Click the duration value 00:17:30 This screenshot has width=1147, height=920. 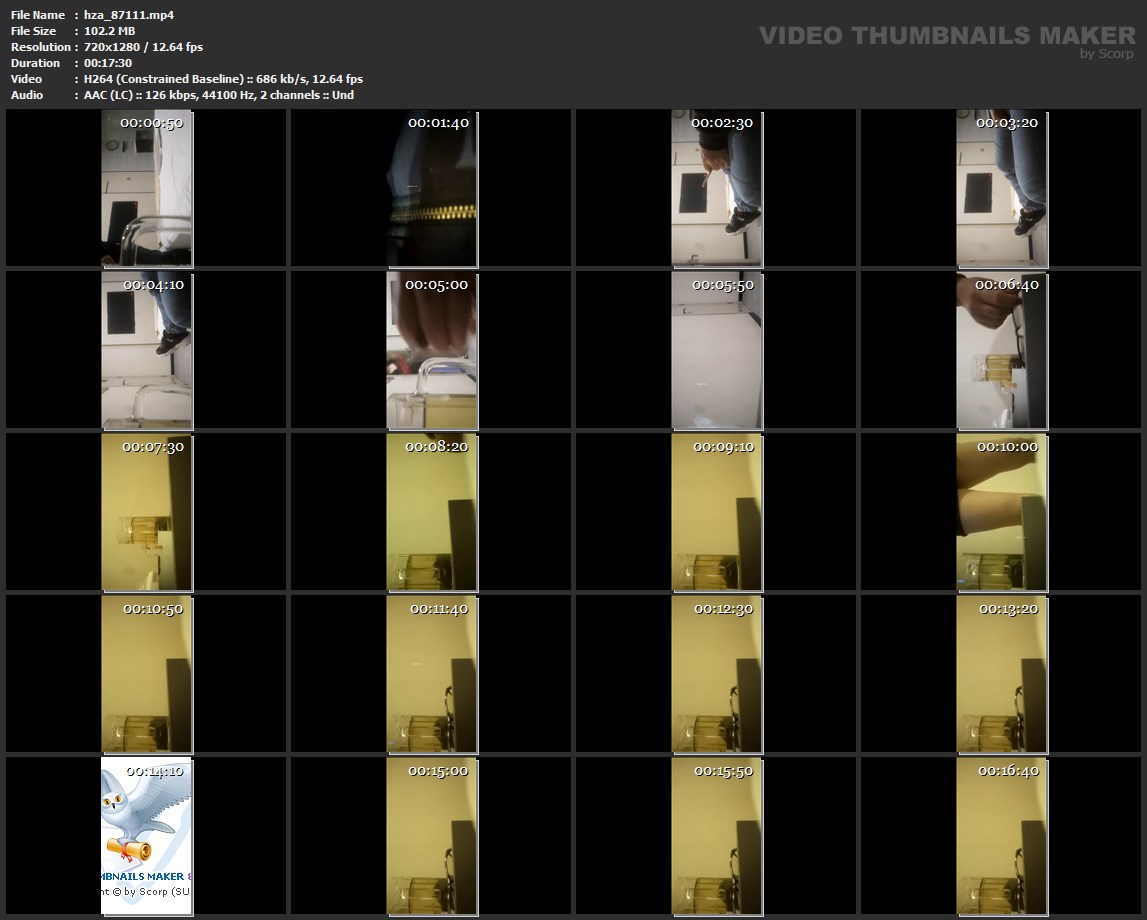(x=108, y=63)
